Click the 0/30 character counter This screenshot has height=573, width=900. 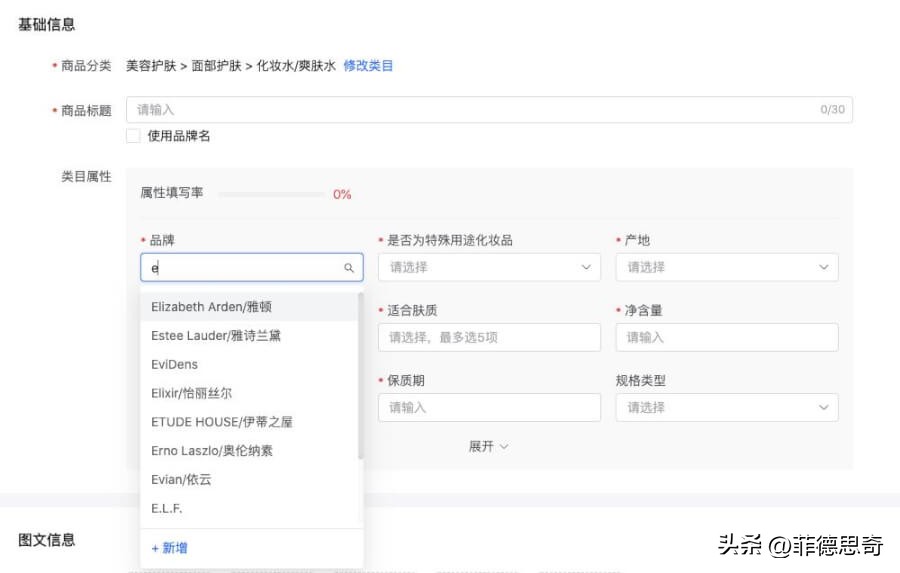pyautogui.click(x=832, y=110)
